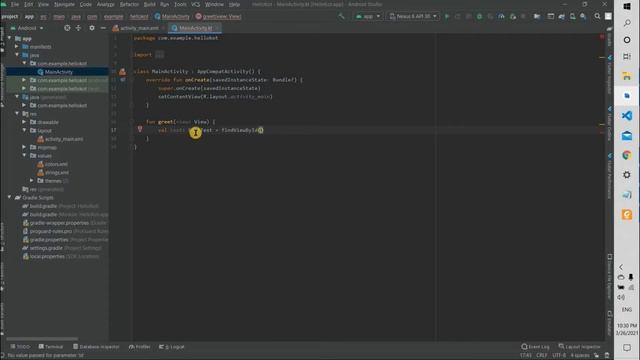This screenshot has width=640, height=360.
Task: Open the Database Inspector tool window
Action: pos(96,347)
